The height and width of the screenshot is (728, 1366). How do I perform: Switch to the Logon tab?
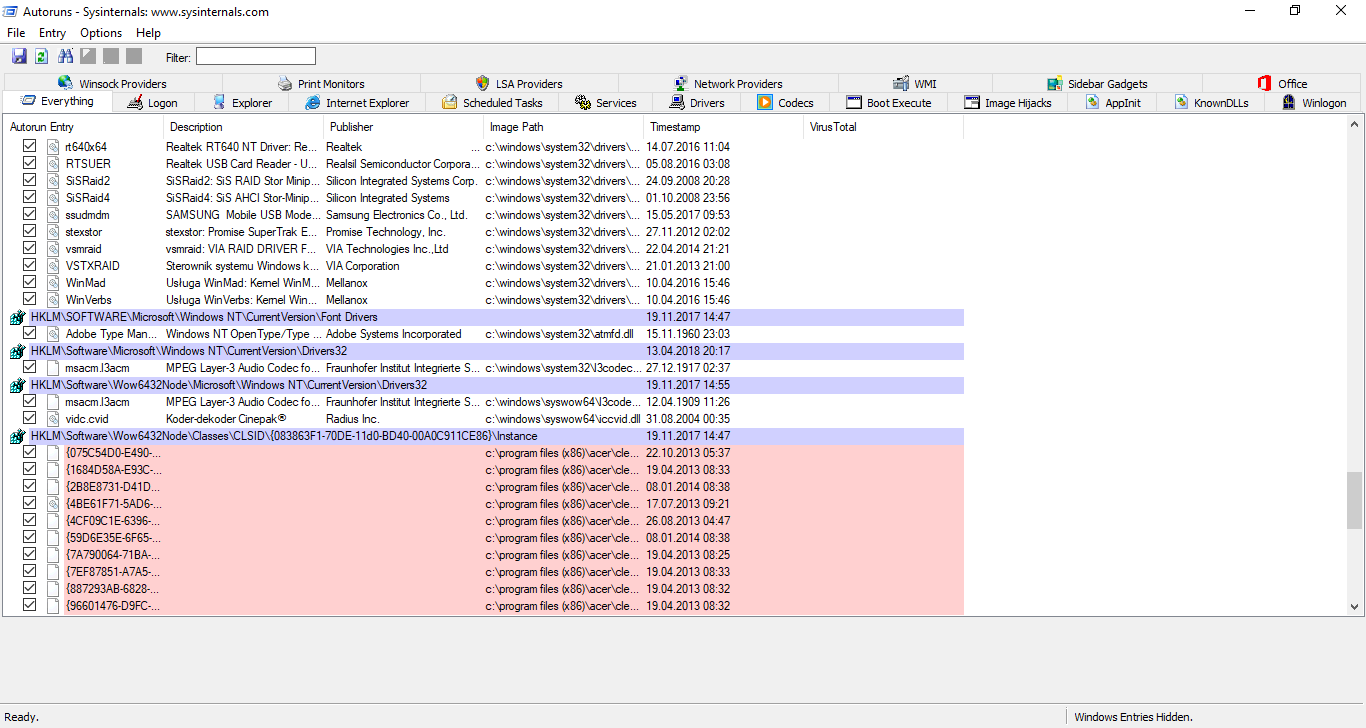152,102
